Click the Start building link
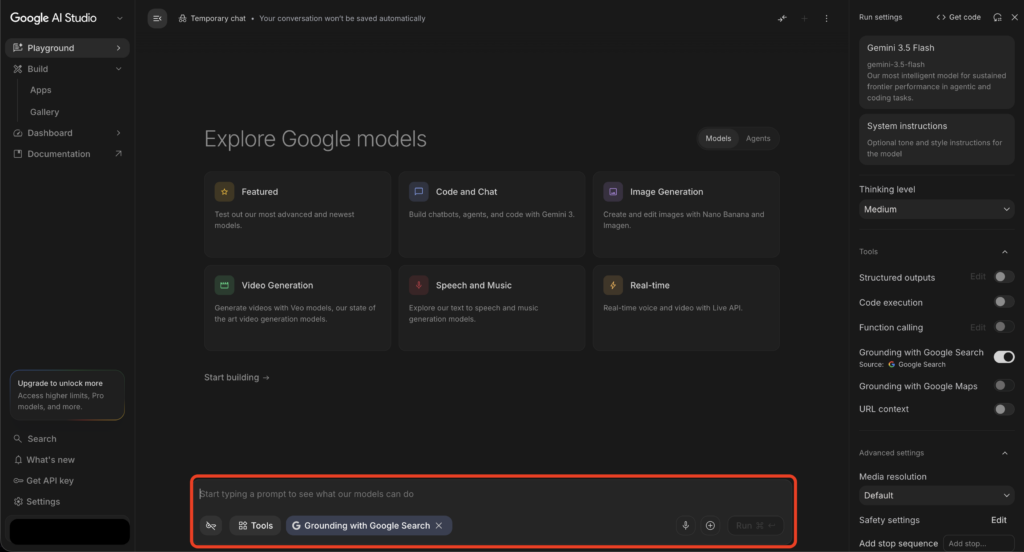This screenshot has width=1024, height=552. 236,377
